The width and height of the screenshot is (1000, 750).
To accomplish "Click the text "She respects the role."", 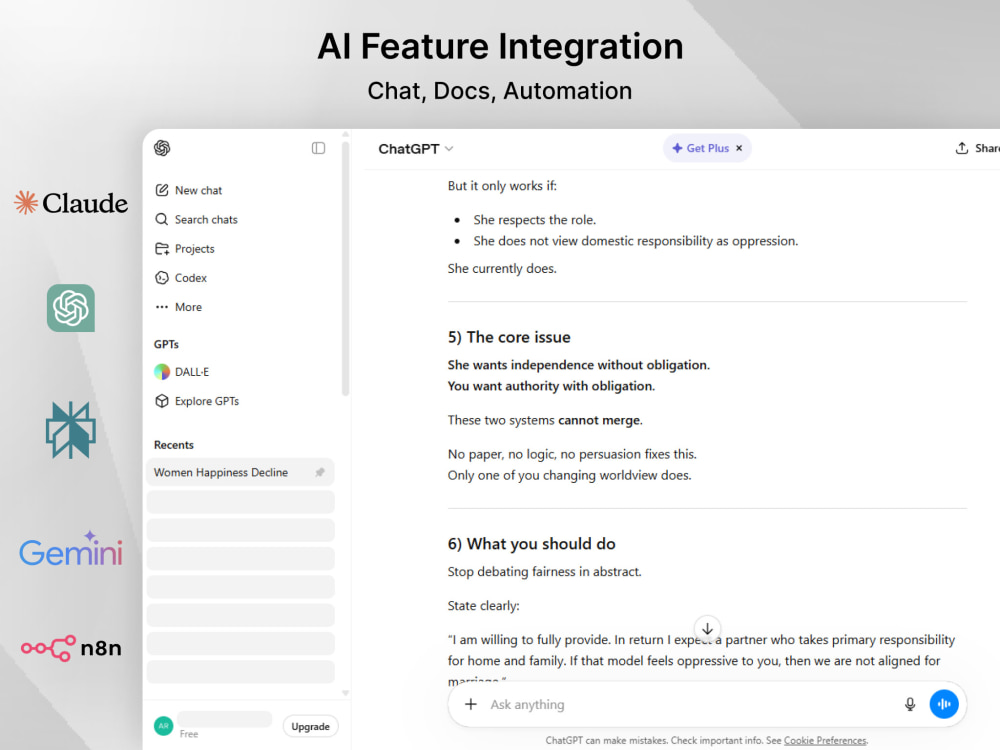I will point(534,220).
